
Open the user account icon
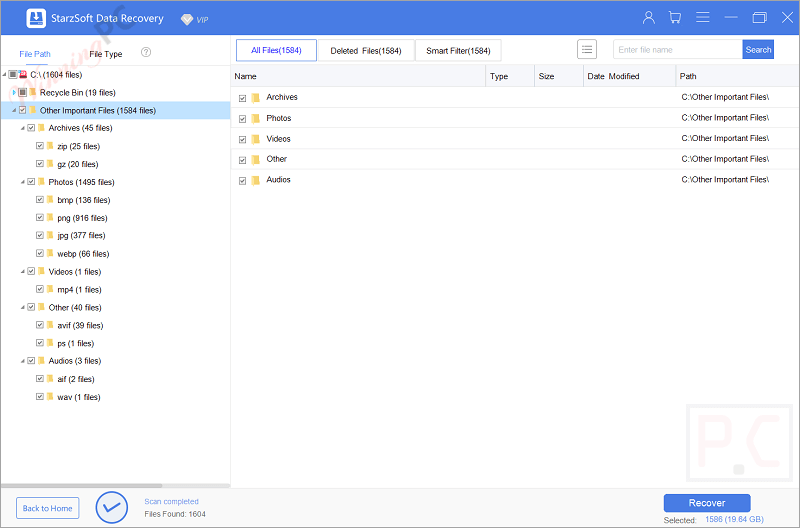click(648, 18)
